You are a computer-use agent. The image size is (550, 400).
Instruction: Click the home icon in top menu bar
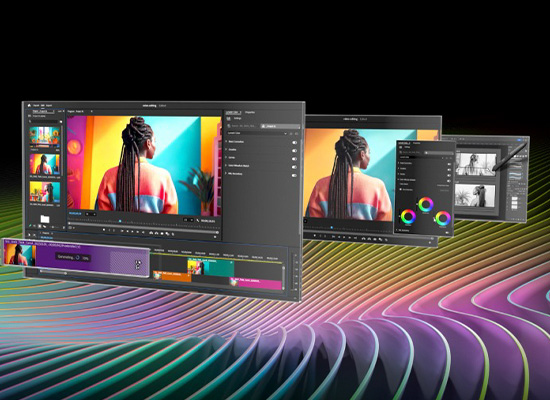coord(29,105)
